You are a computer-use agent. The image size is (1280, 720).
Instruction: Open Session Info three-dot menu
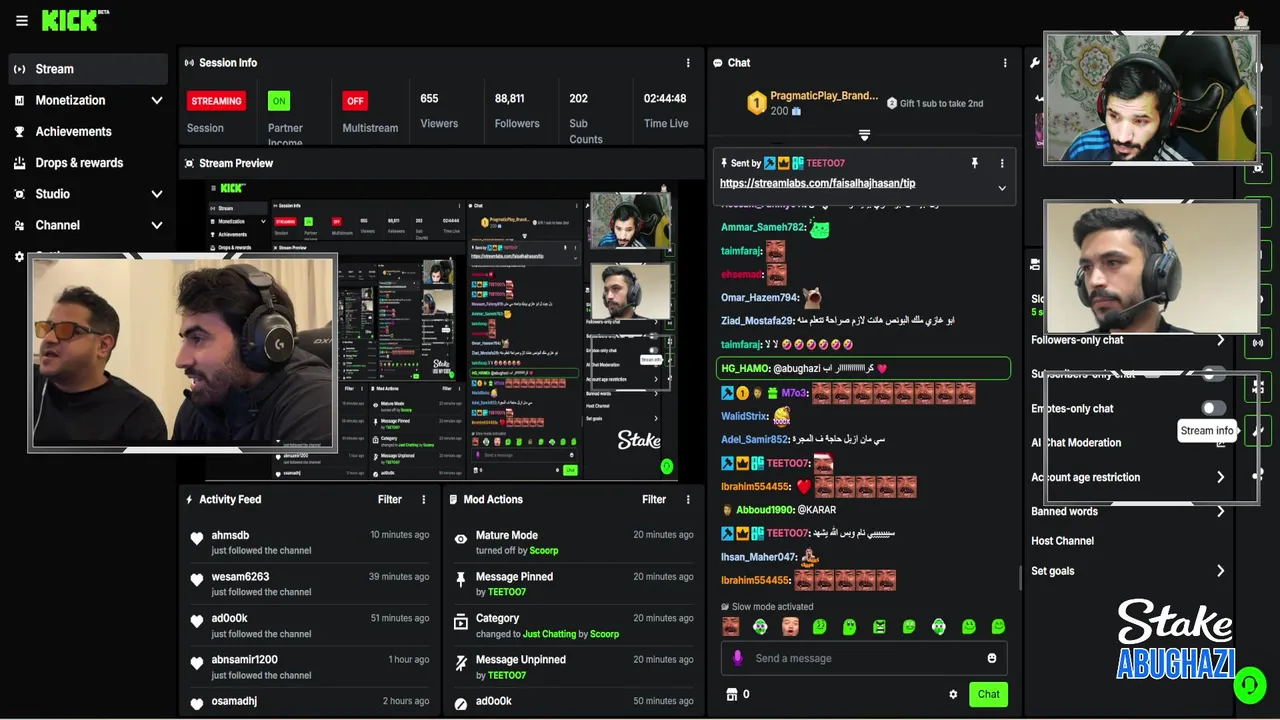[x=688, y=63]
